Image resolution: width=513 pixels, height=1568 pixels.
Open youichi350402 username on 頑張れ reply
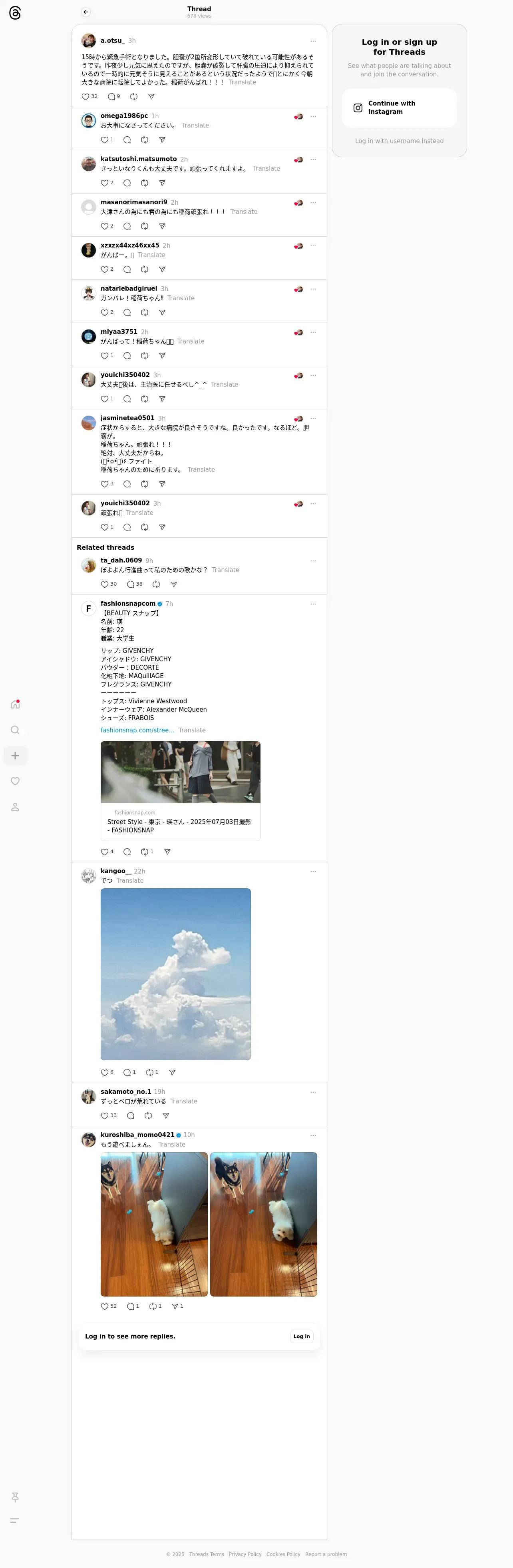click(125, 503)
